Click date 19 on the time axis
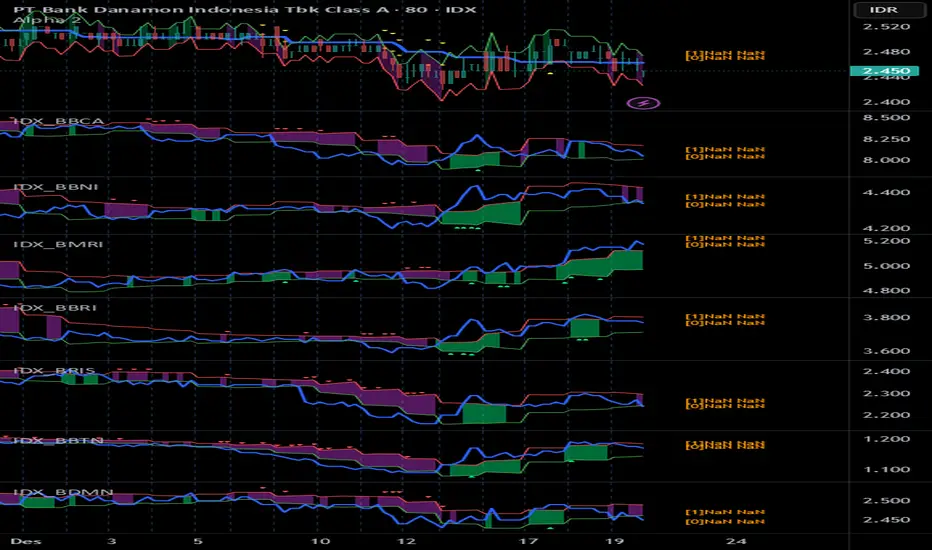This screenshot has width=932, height=550. [x=615, y=541]
